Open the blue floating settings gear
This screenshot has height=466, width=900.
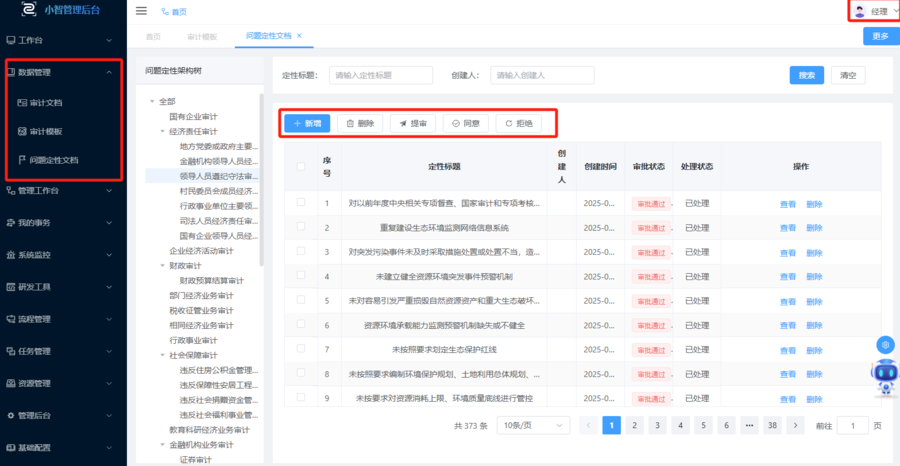pos(884,345)
